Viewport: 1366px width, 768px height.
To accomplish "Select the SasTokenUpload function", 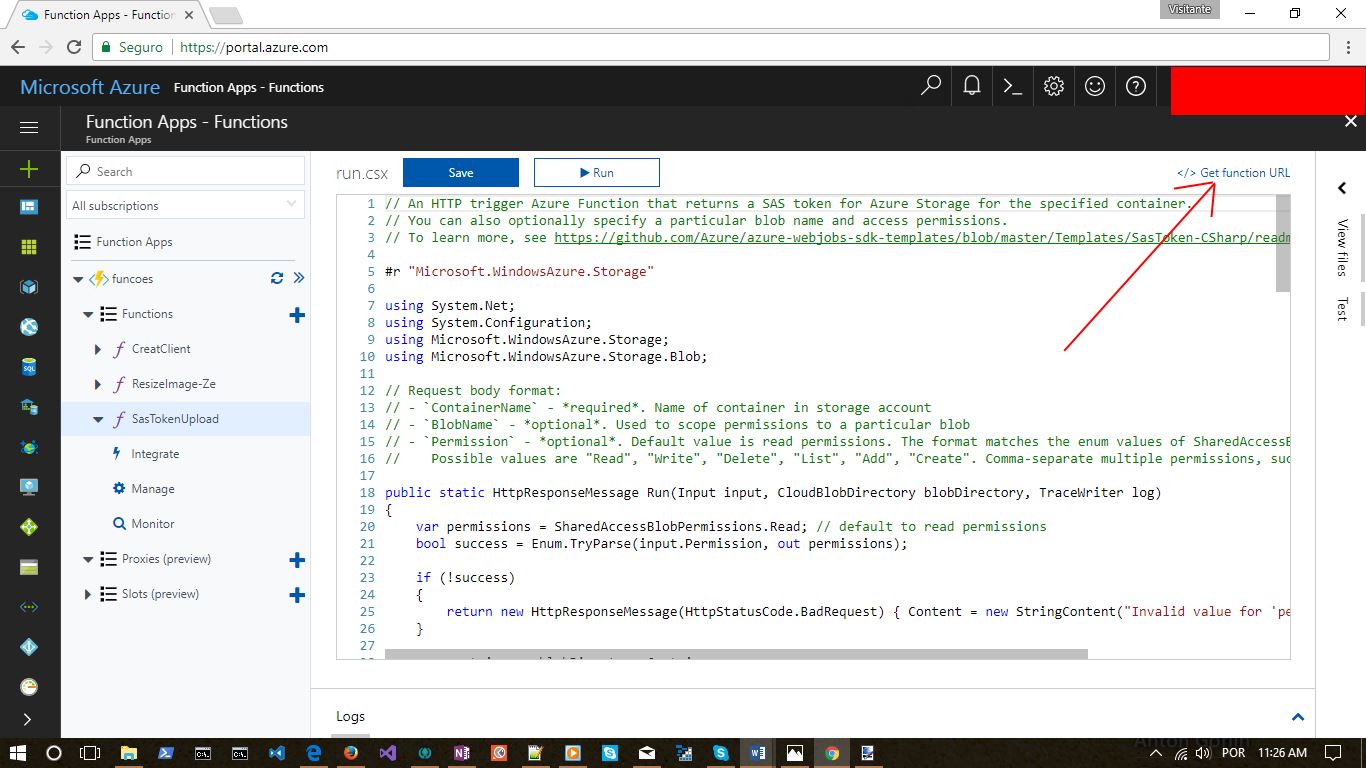I will pyautogui.click(x=175, y=419).
